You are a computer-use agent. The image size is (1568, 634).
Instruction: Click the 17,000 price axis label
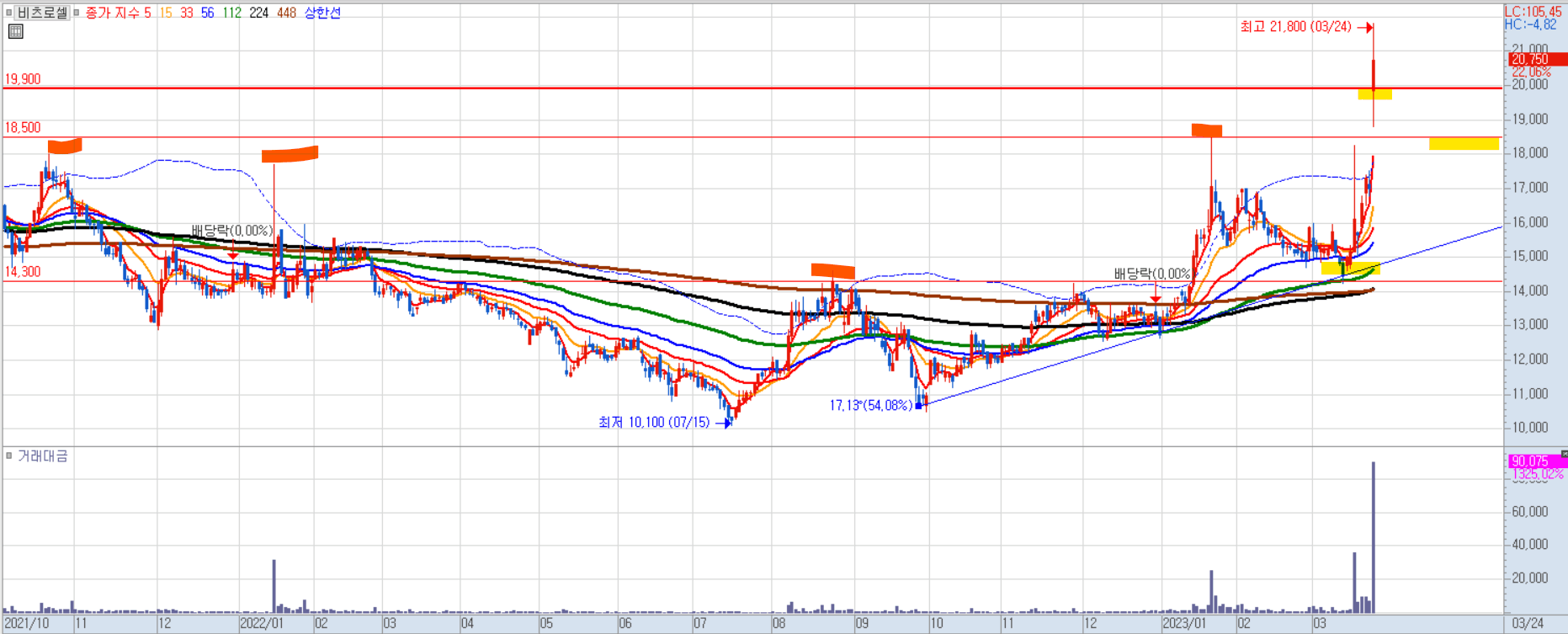point(1530,188)
